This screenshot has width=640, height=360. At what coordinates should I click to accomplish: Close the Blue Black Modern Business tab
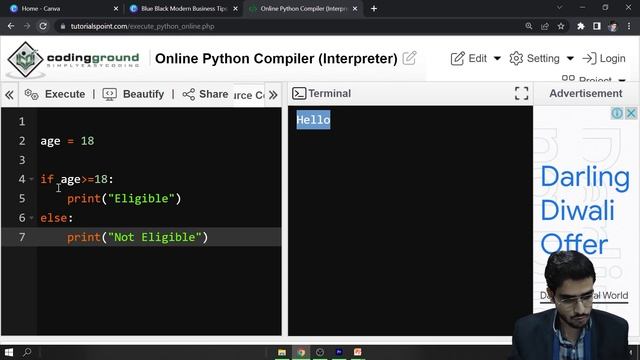coord(236,9)
